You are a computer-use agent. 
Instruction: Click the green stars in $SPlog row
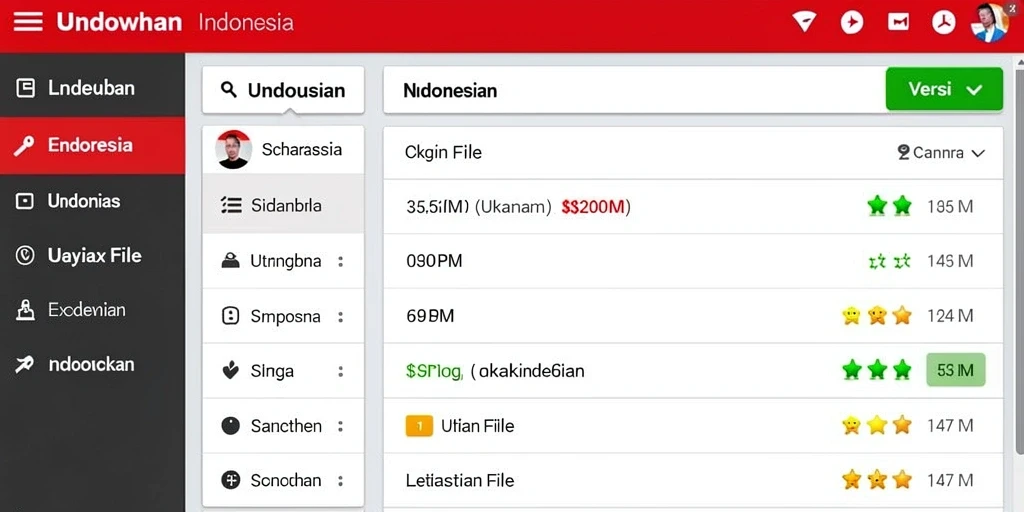point(876,370)
